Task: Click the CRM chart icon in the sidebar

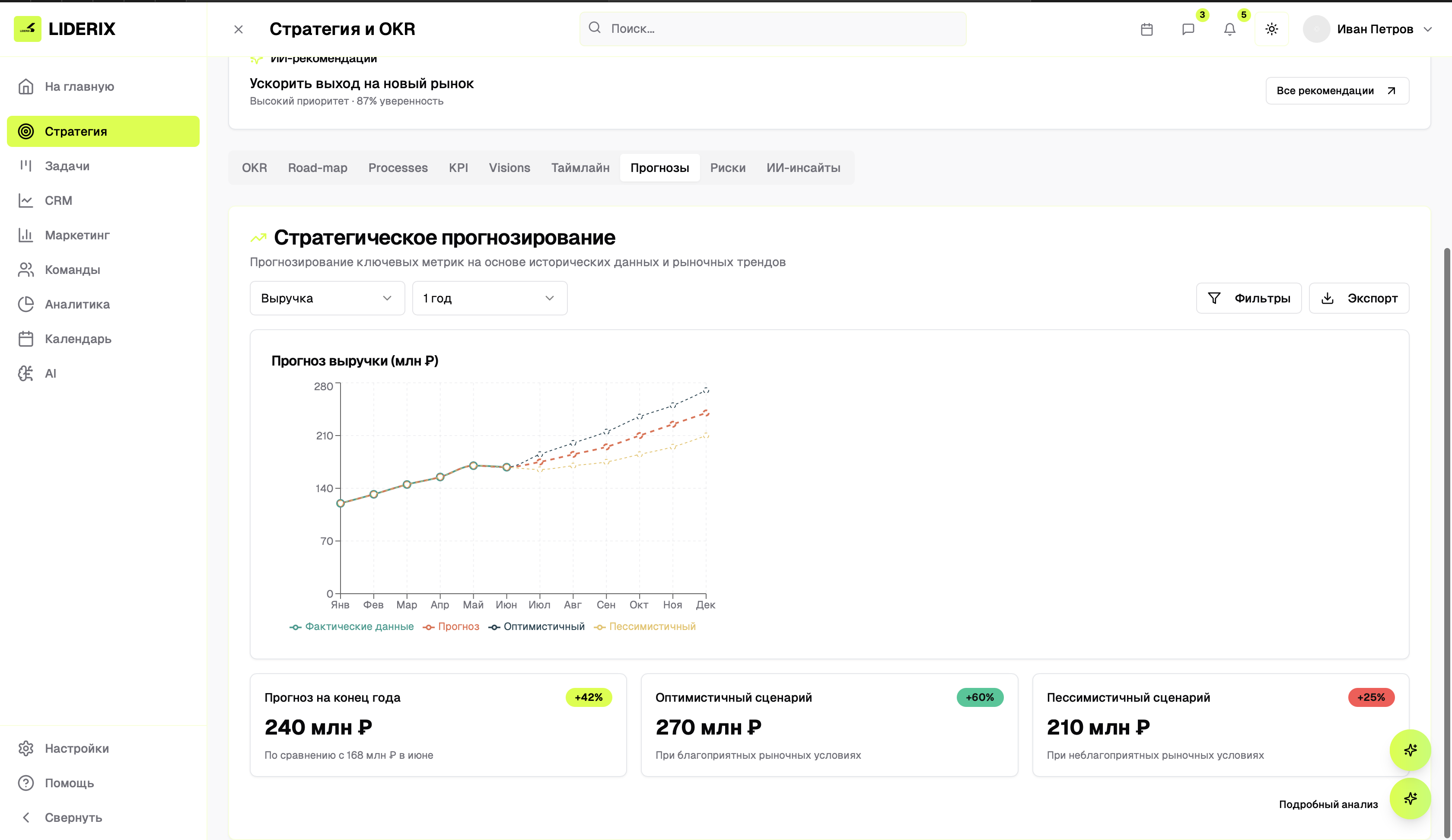Action: [26, 200]
